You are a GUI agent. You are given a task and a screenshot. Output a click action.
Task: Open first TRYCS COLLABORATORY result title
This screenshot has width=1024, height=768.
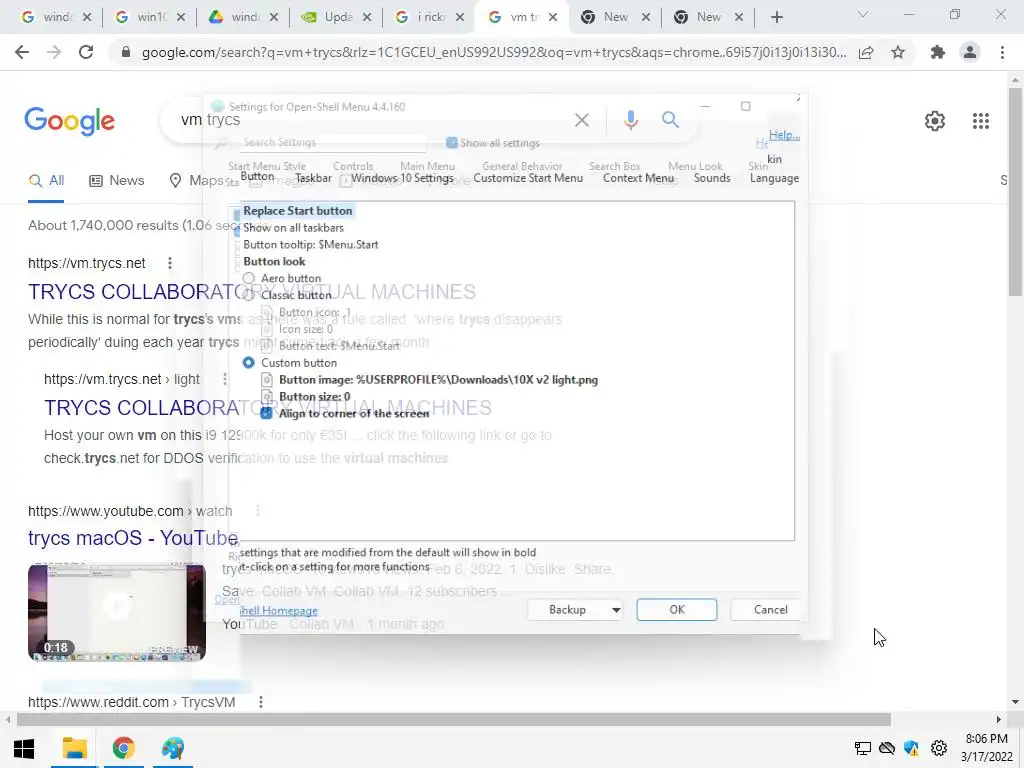coord(251,292)
